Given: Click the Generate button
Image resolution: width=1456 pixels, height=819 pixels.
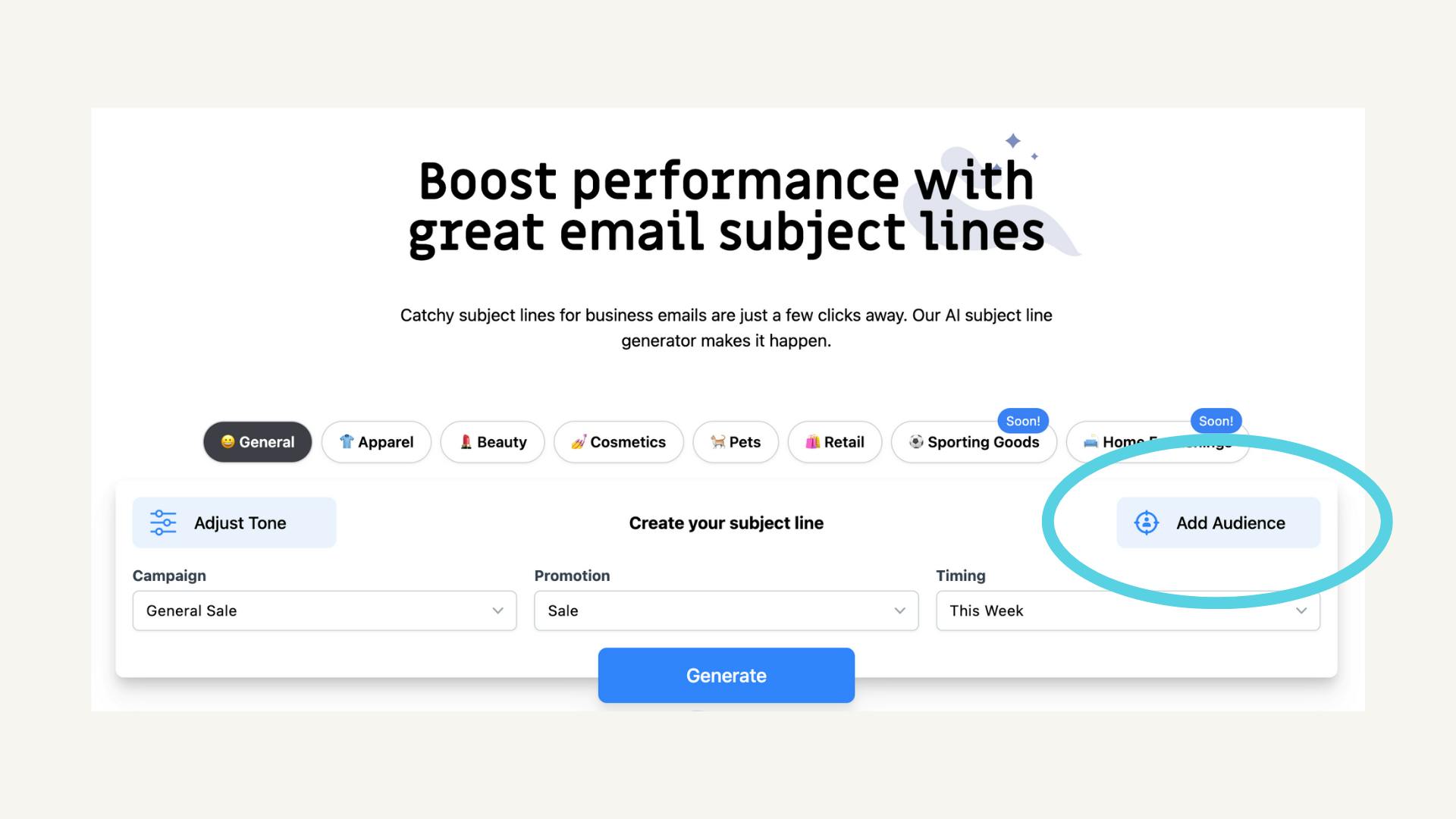Looking at the screenshot, I should point(726,675).
